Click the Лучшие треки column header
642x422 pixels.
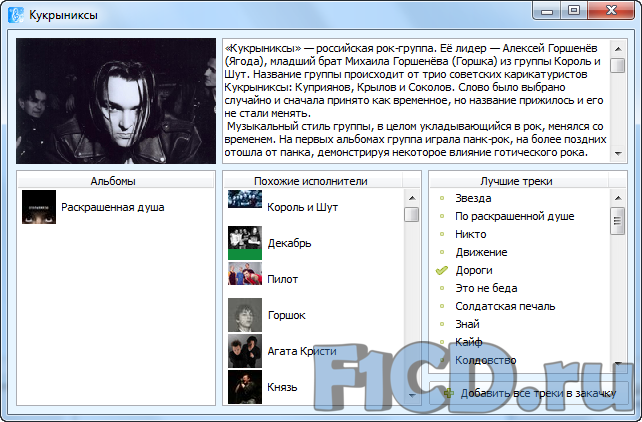point(519,181)
